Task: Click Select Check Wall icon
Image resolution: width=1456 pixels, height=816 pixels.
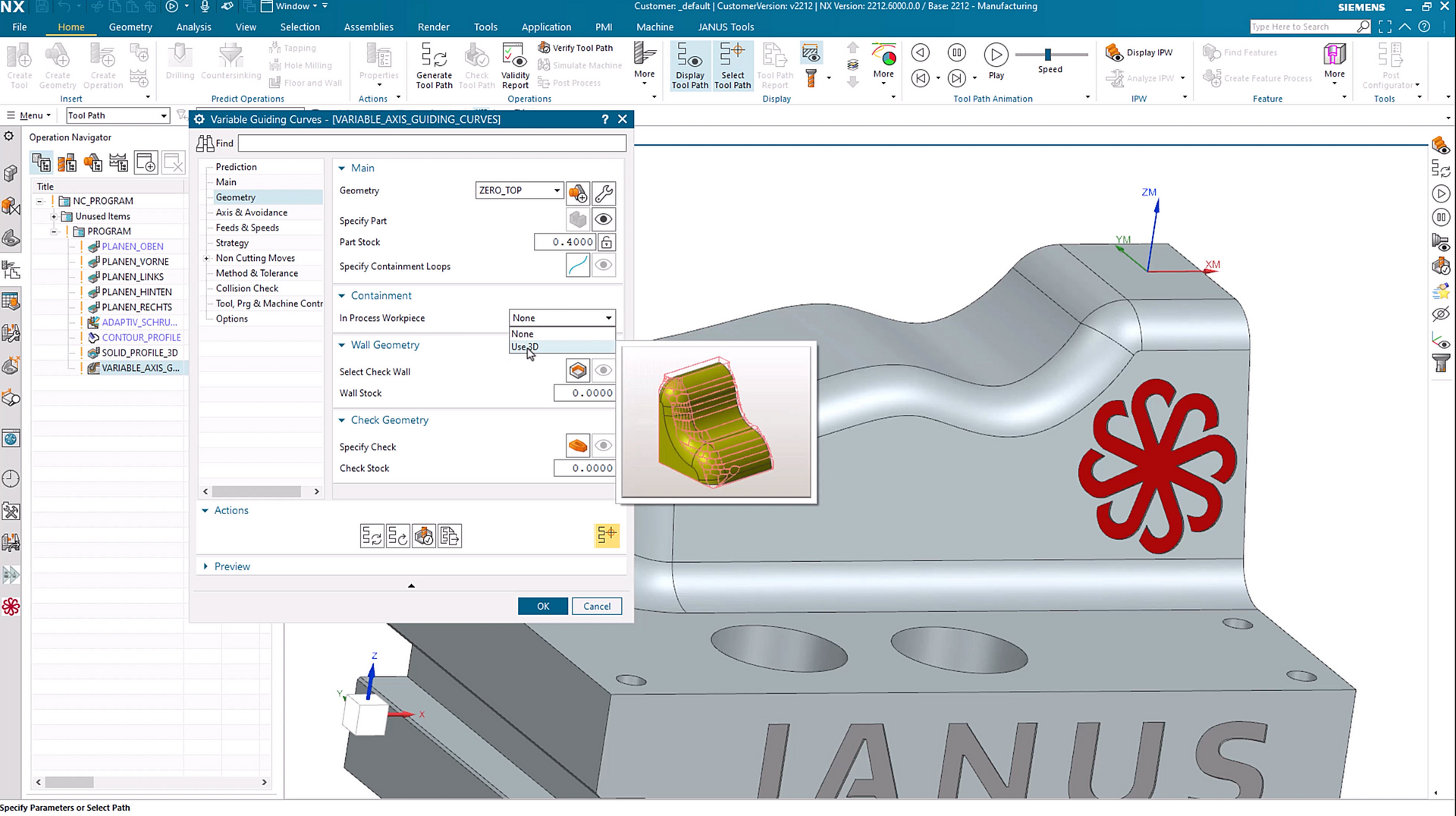Action: (x=578, y=371)
